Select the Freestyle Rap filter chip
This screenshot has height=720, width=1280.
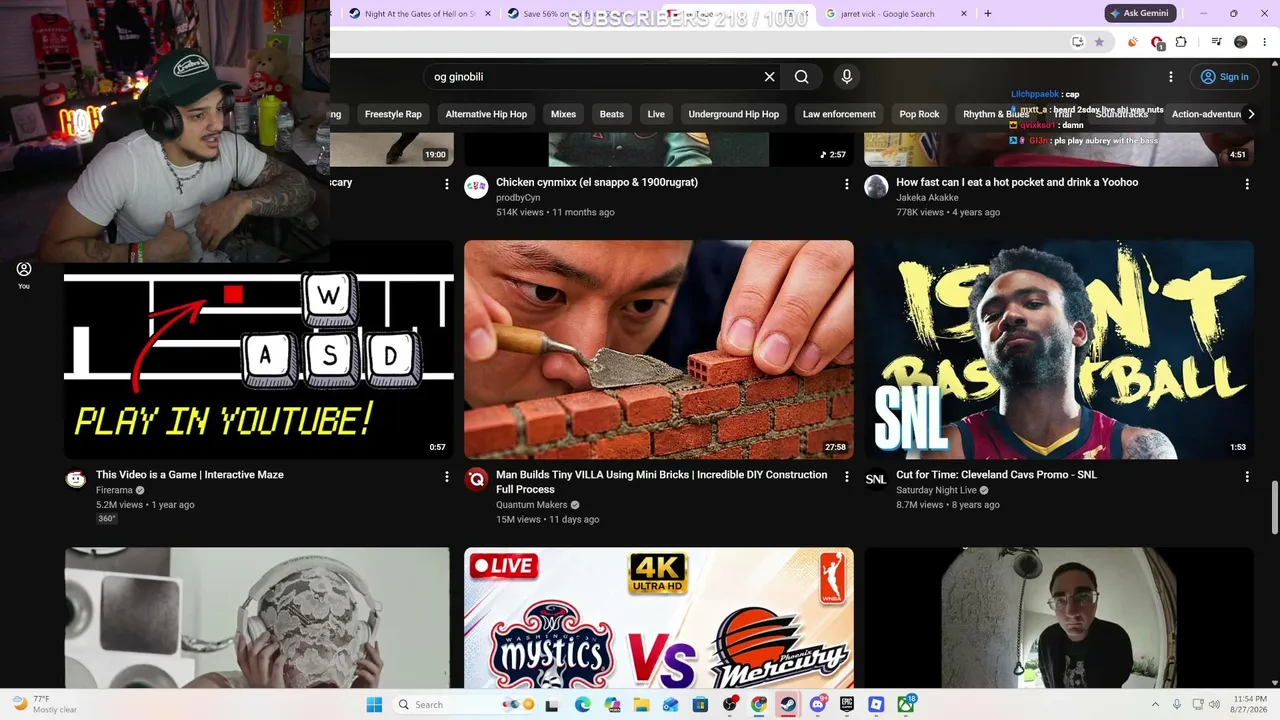(x=393, y=114)
